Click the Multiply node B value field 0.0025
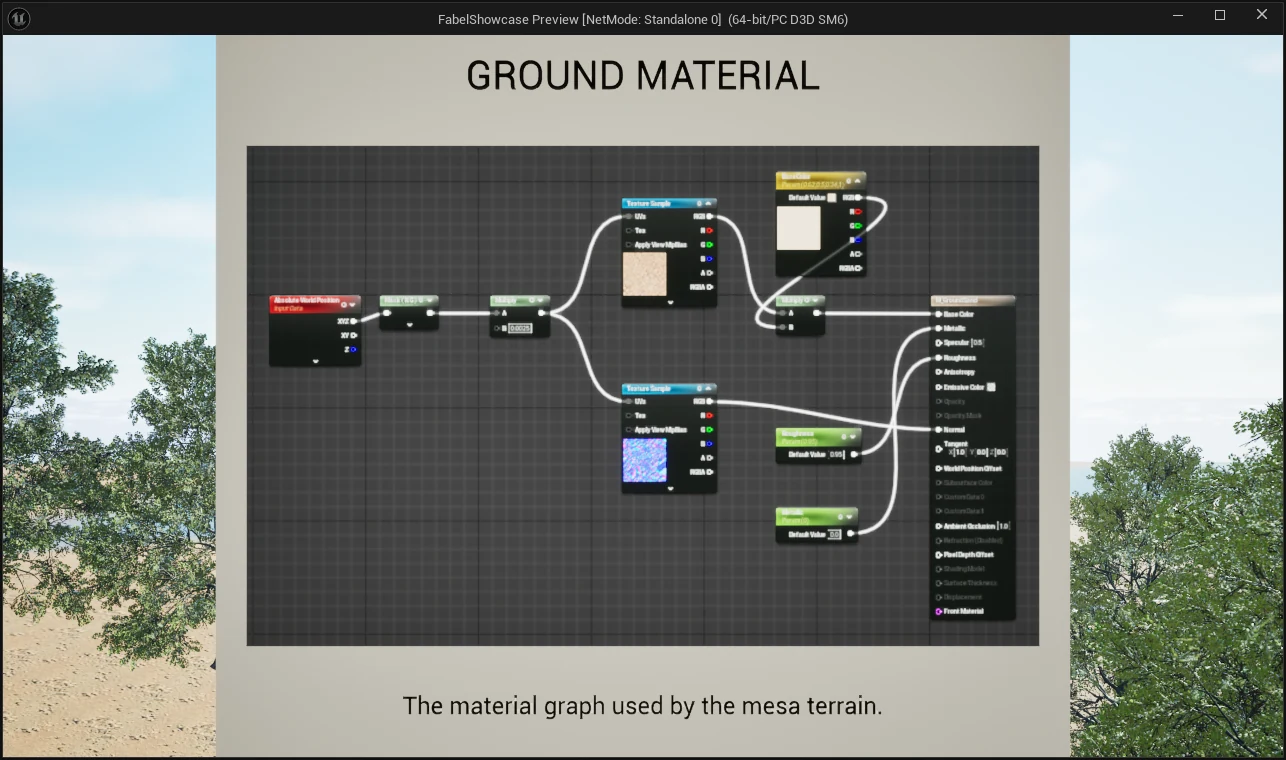1286x760 pixels. 520,328
